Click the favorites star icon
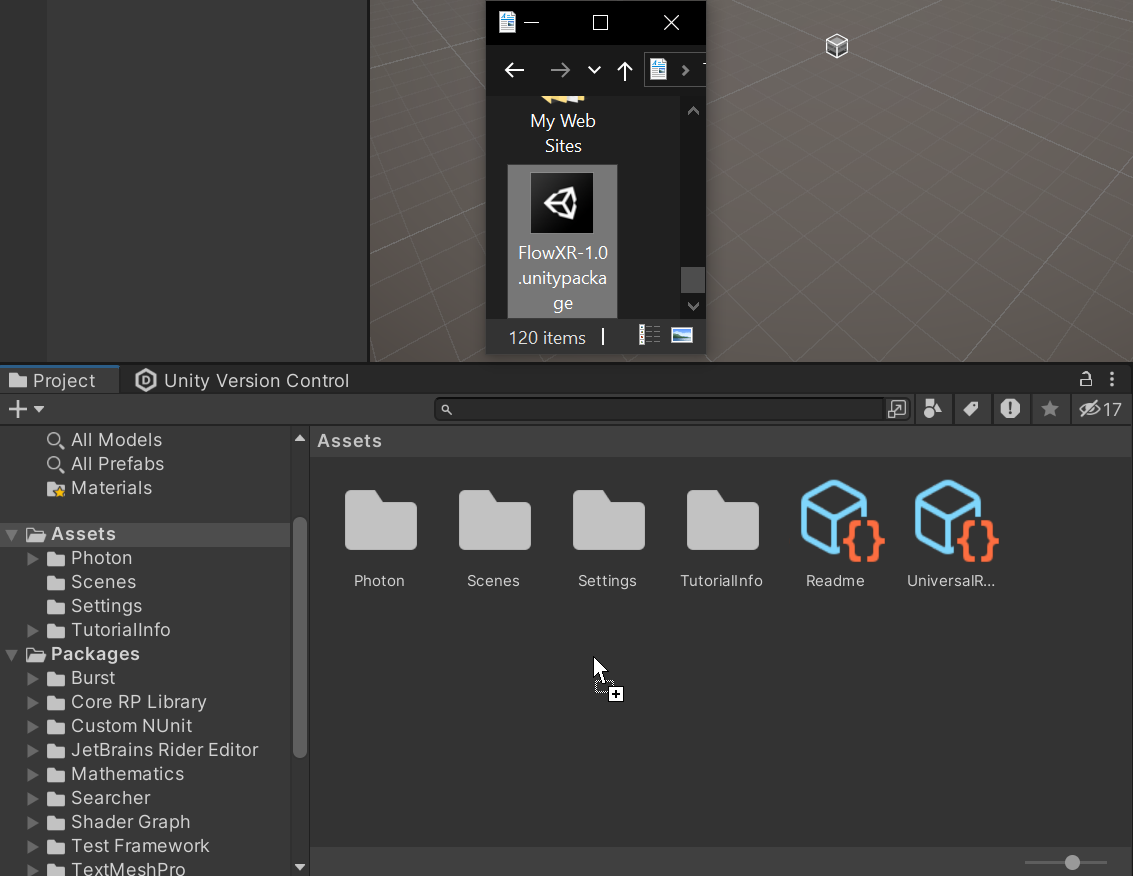The height and width of the screenshot is (876, 1133). (x=1049, y=409)
